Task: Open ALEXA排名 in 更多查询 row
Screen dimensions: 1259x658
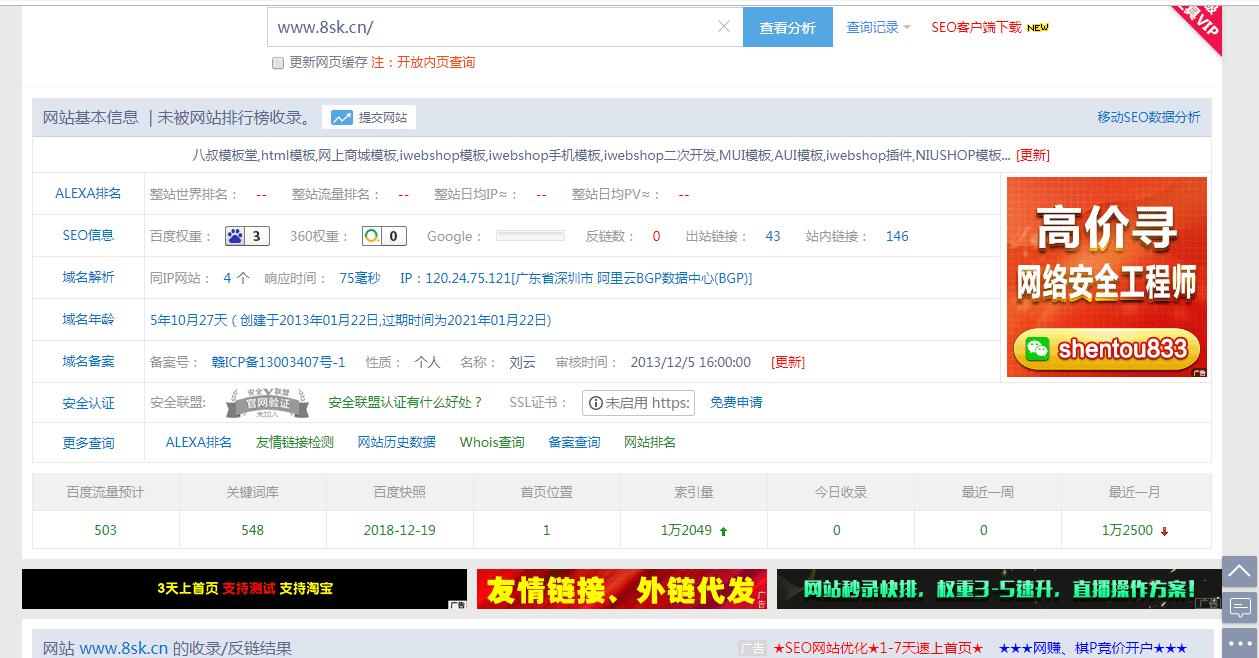Action: click(x=199, y=442)
